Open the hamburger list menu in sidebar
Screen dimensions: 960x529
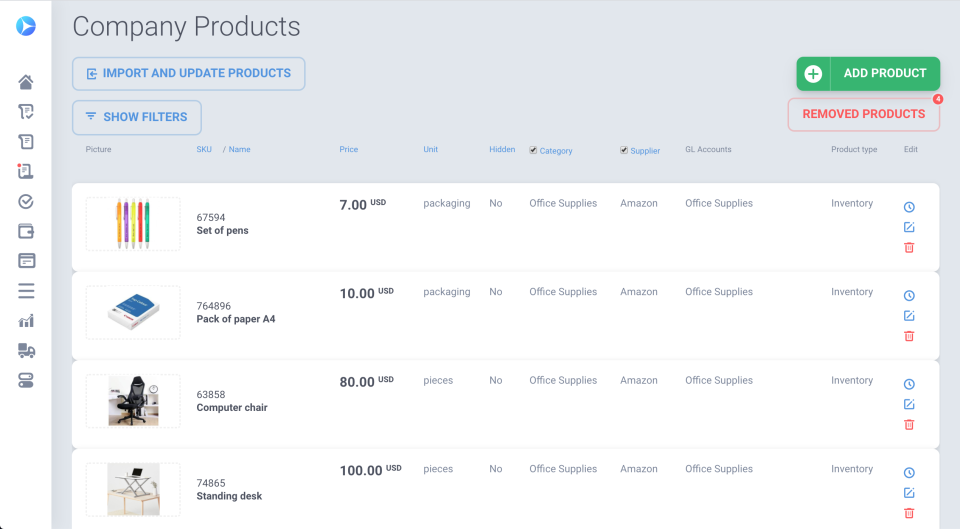pyautogui.click(x=26, y=291)
